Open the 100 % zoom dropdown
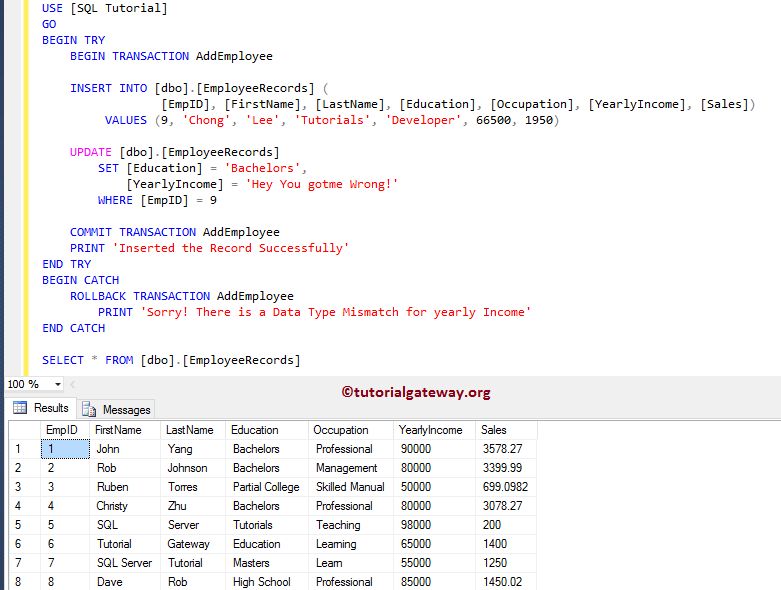 click(x=58, y=384)
